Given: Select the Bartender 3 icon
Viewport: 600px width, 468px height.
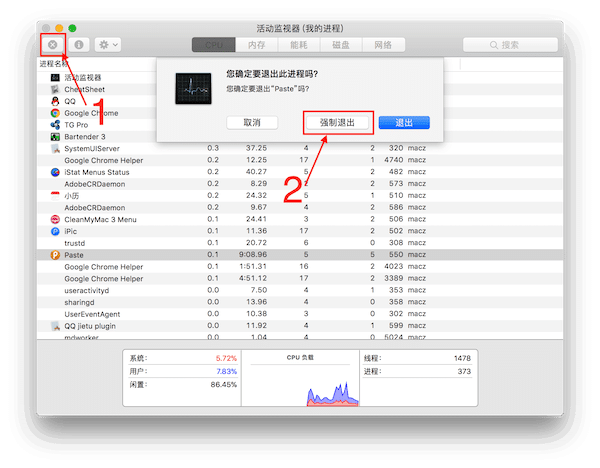Looking at the screenshot, I should (55, 137).
